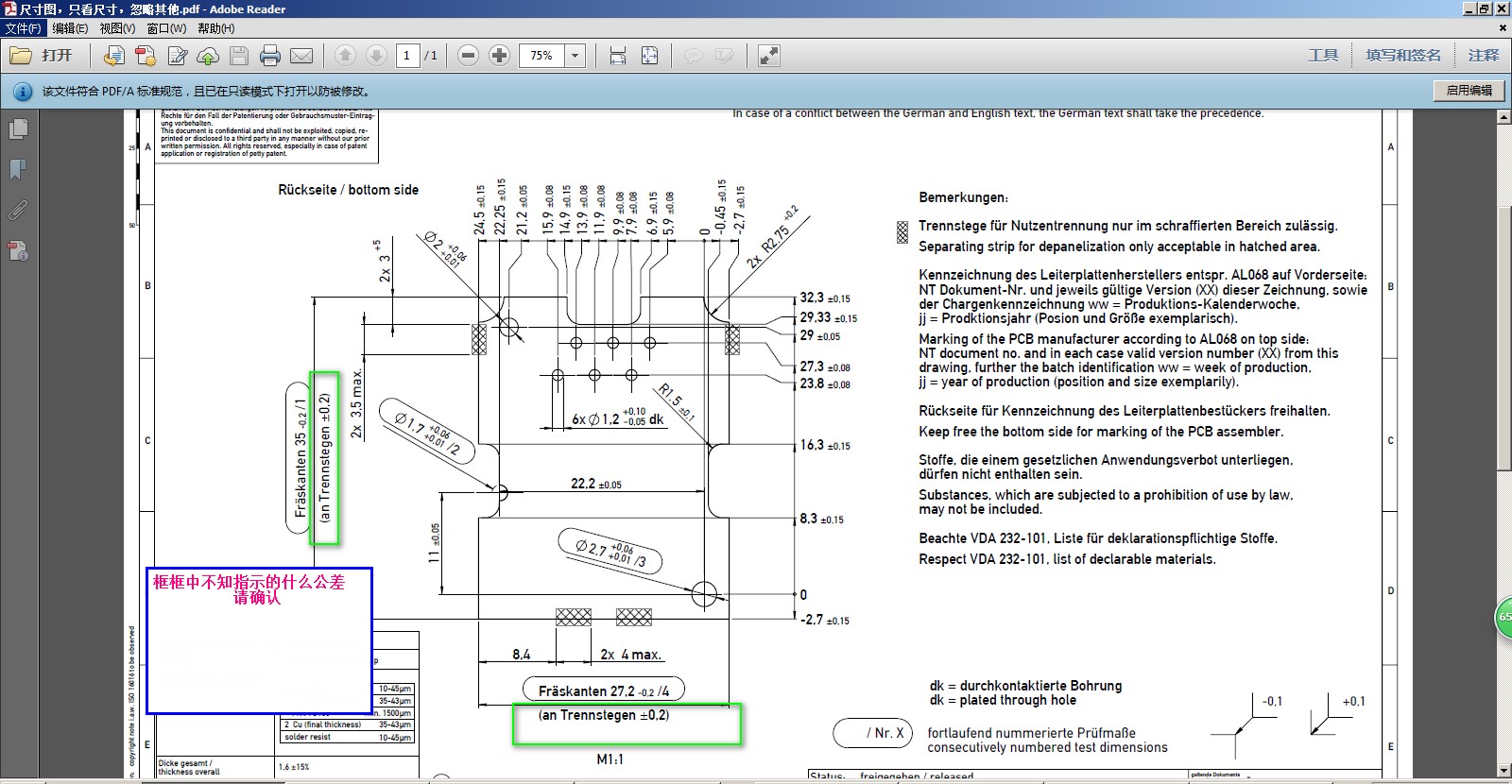The width and height of the screenshot is (1512, 784).
Task: Open the 视图(V) menu
Action: pyautogui.click(x=117, y=28)
